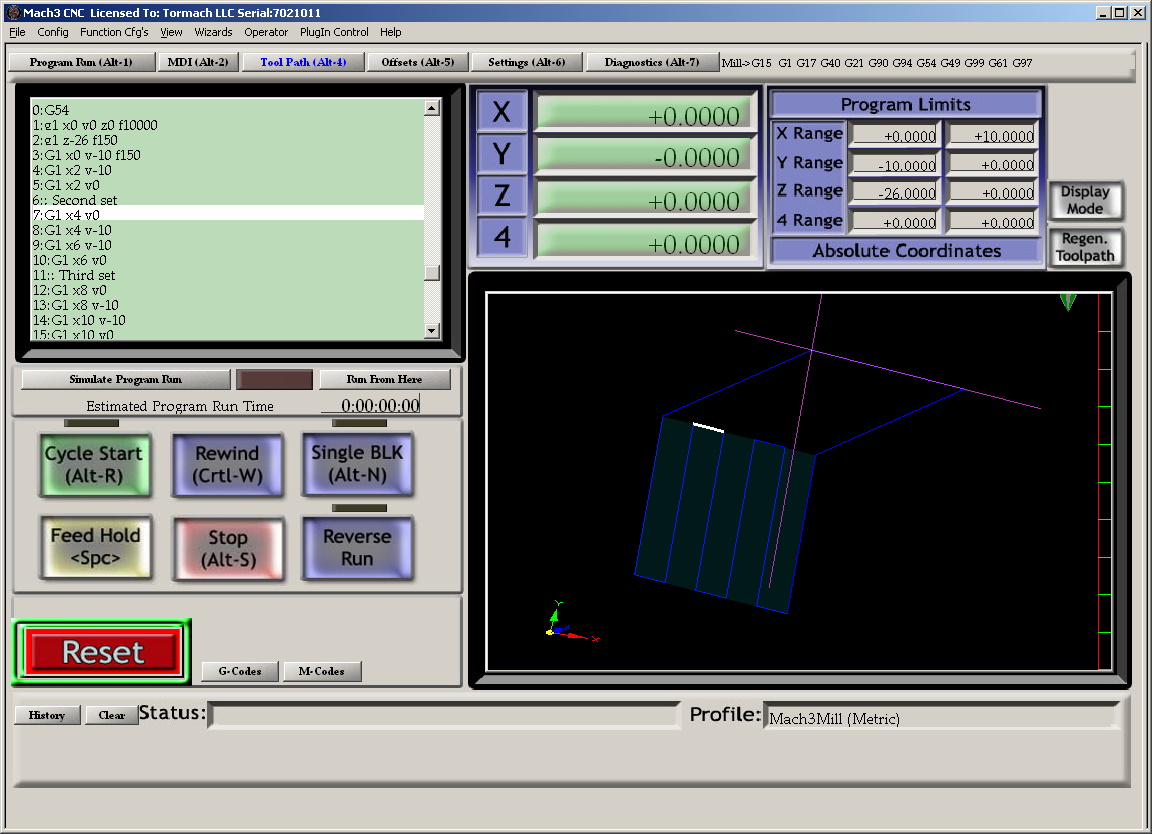Toggle Single BLK mode
The image size is (1152, 834).
coord(357,463)
